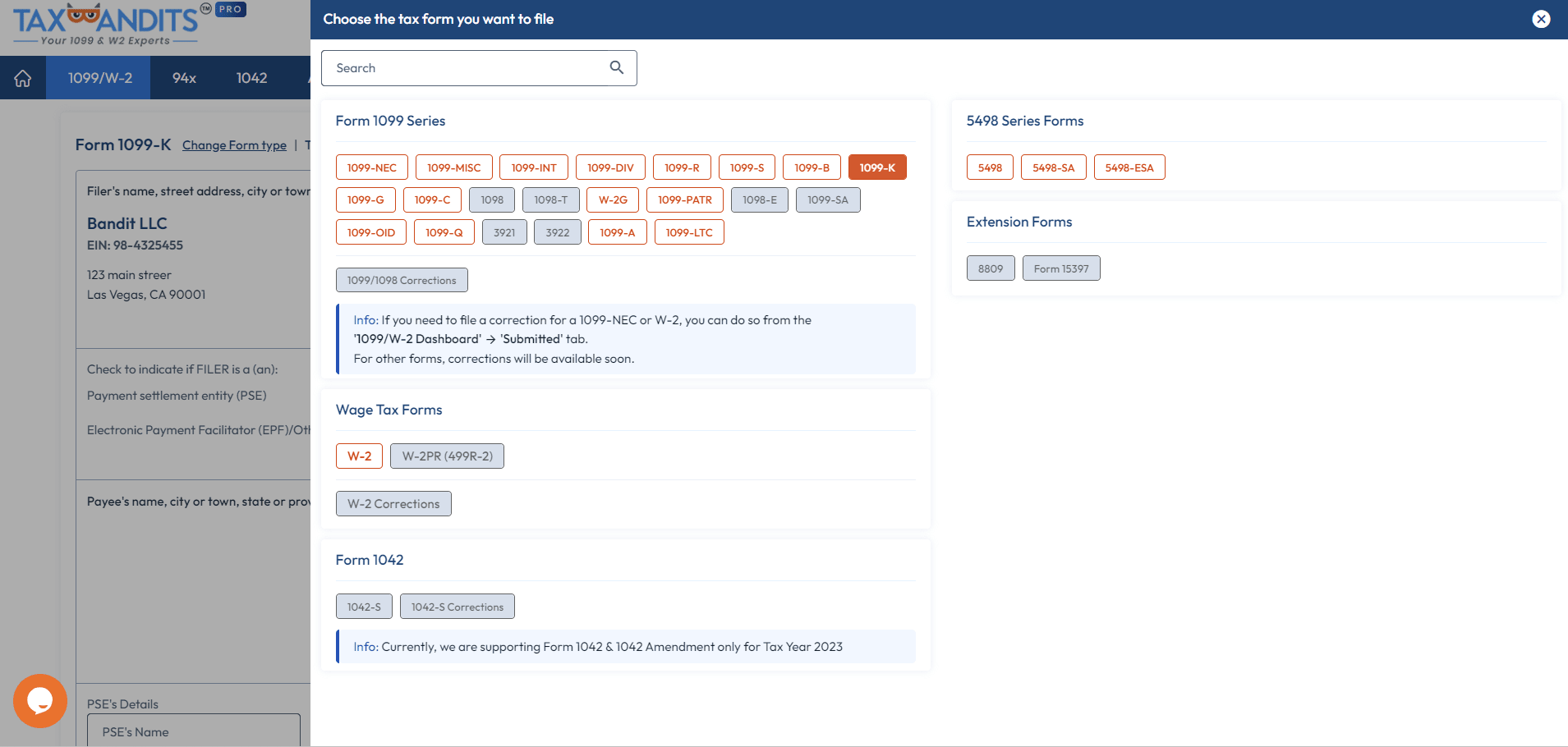Select the 1099-PATR form

[685, 199]
